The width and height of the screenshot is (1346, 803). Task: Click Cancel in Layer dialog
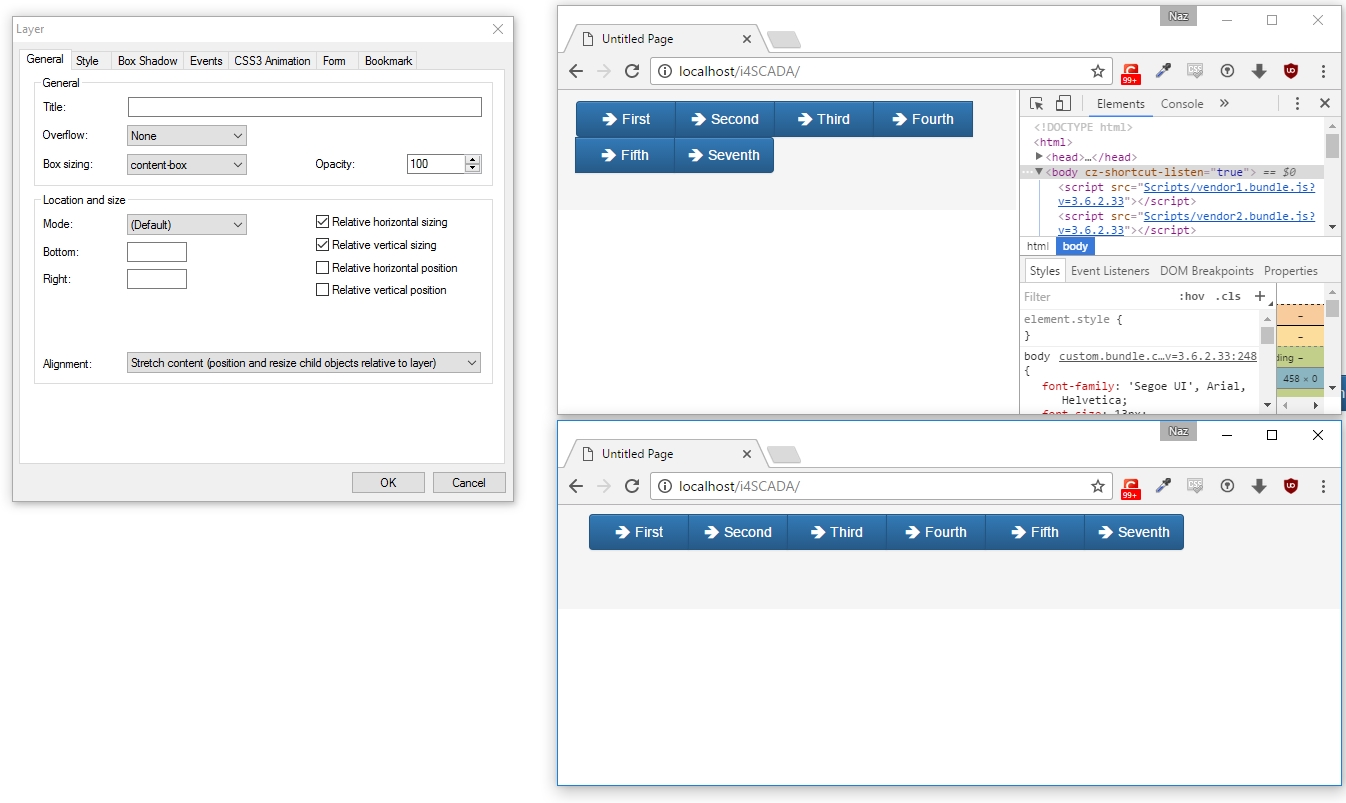(469, 482)
